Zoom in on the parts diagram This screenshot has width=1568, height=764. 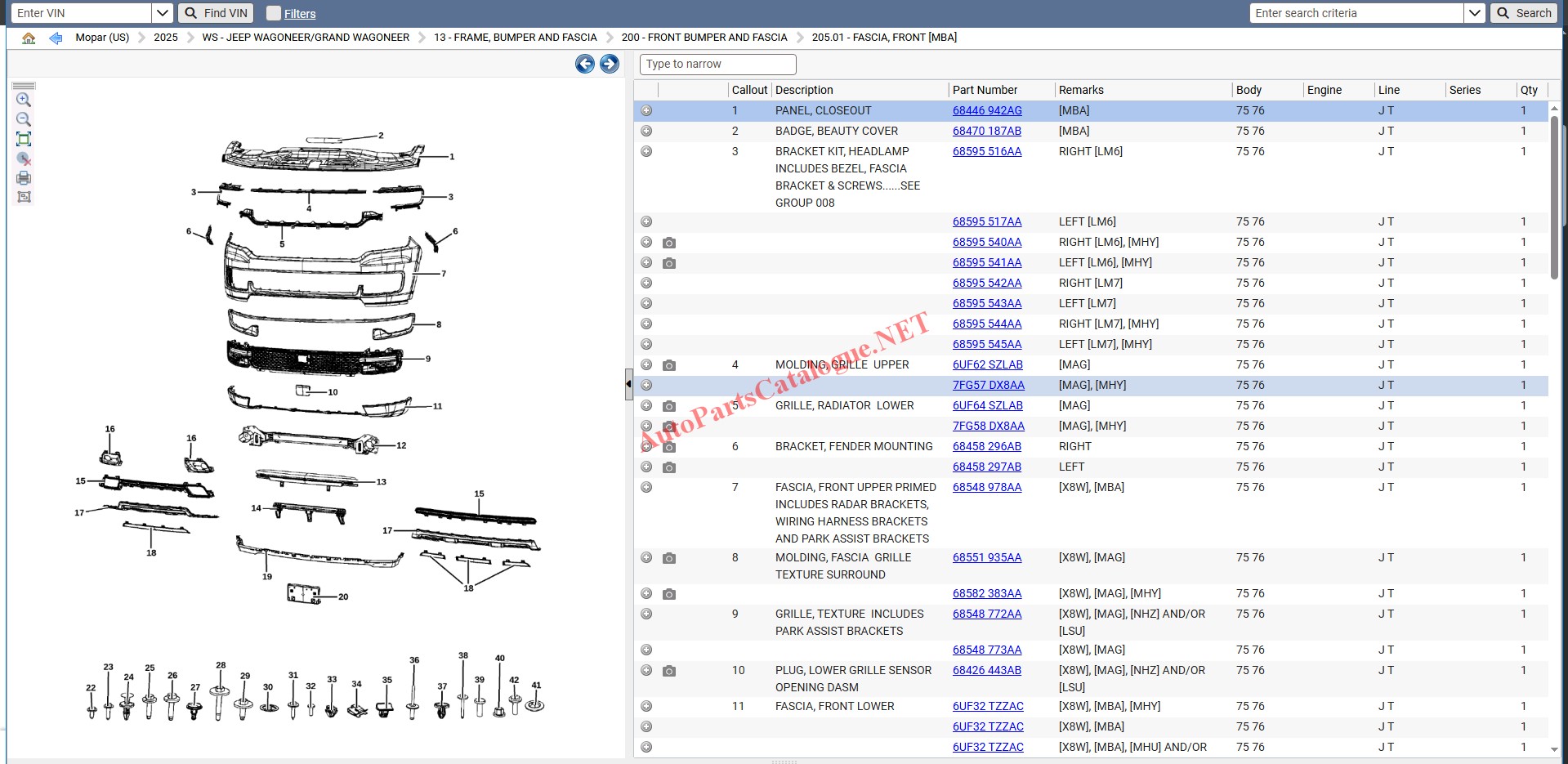pos(24,100)
